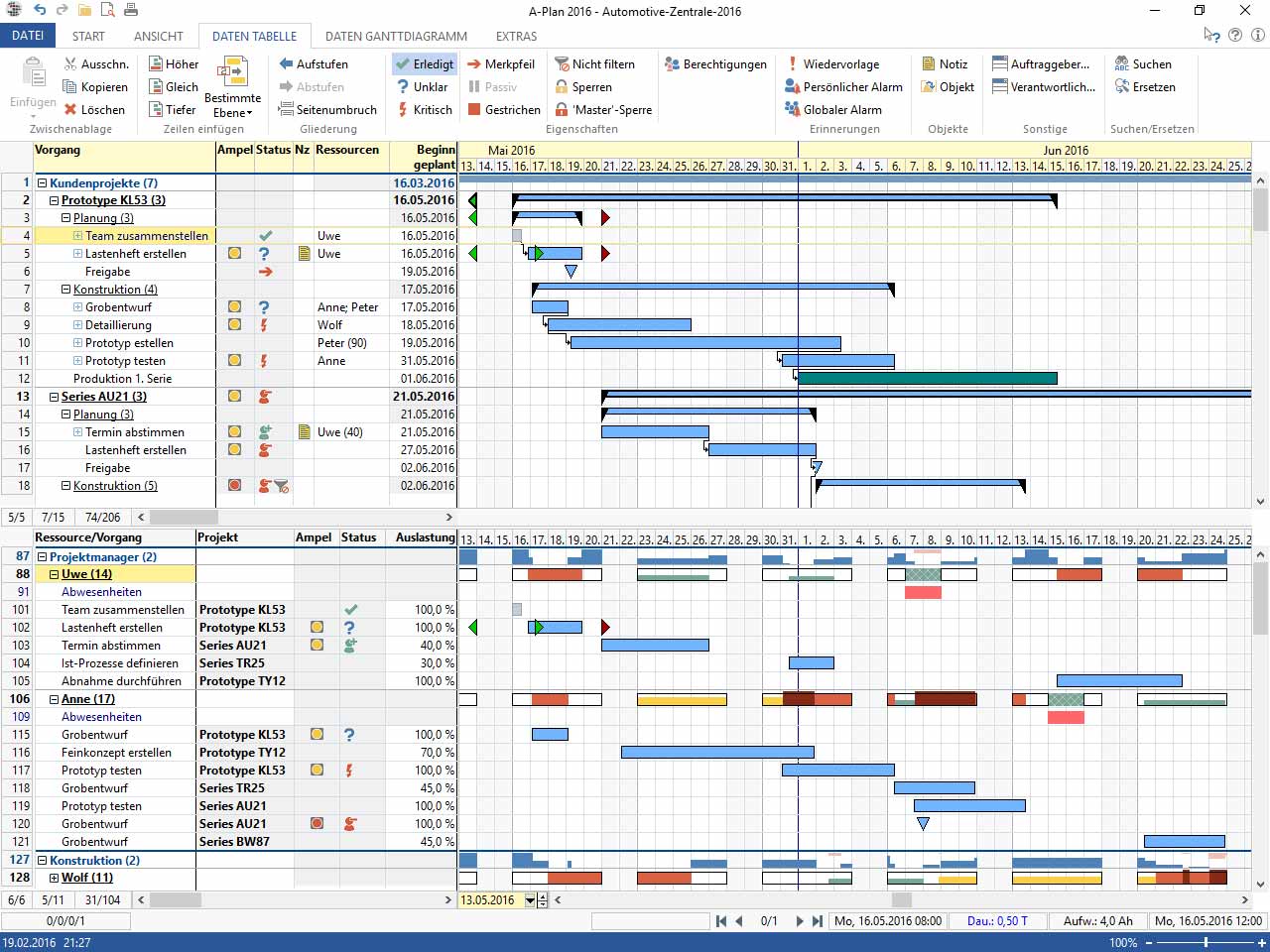1270x952 pixels.
Task: Open the Notiz tool
Action: pyautogui.click(x=945, y=63)
